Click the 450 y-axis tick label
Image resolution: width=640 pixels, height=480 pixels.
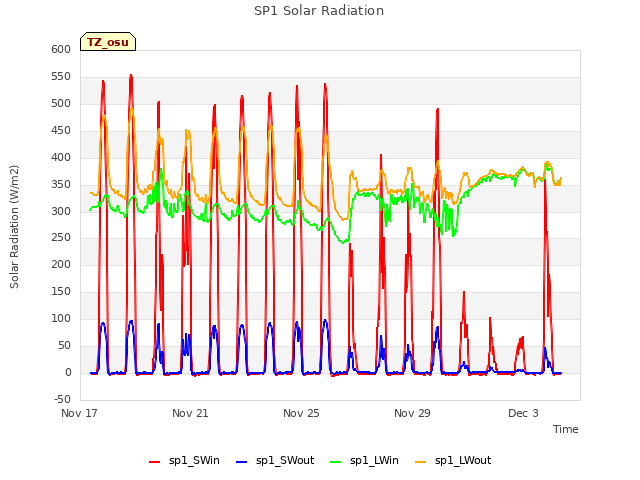(x=61, y=130)
